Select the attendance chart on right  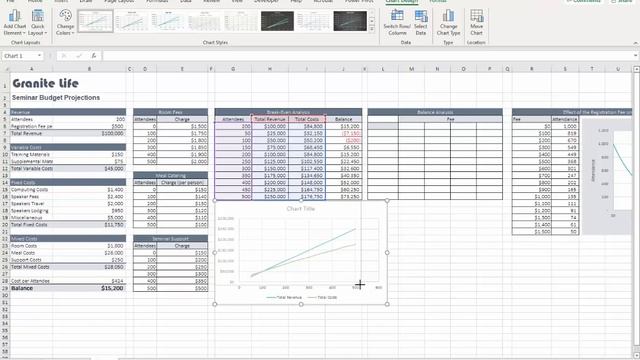[x=607, y=176]
